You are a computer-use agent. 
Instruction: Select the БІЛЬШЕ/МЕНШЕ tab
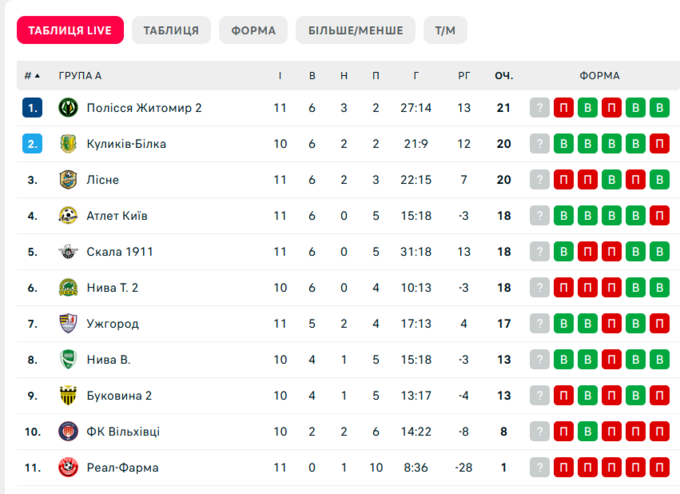tap(355, 30)
